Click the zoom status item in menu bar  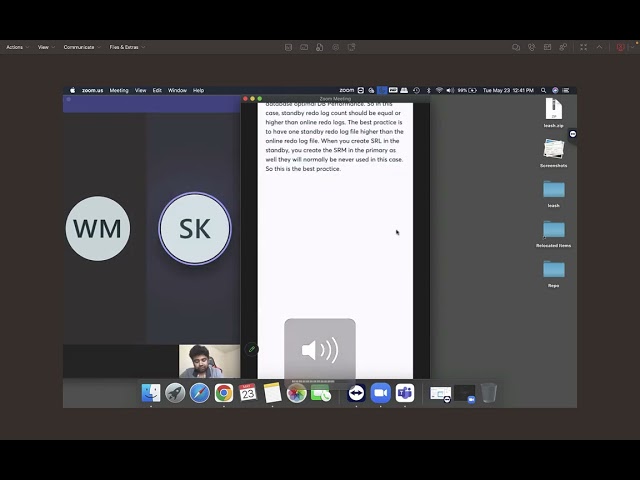tap(347, 90)
